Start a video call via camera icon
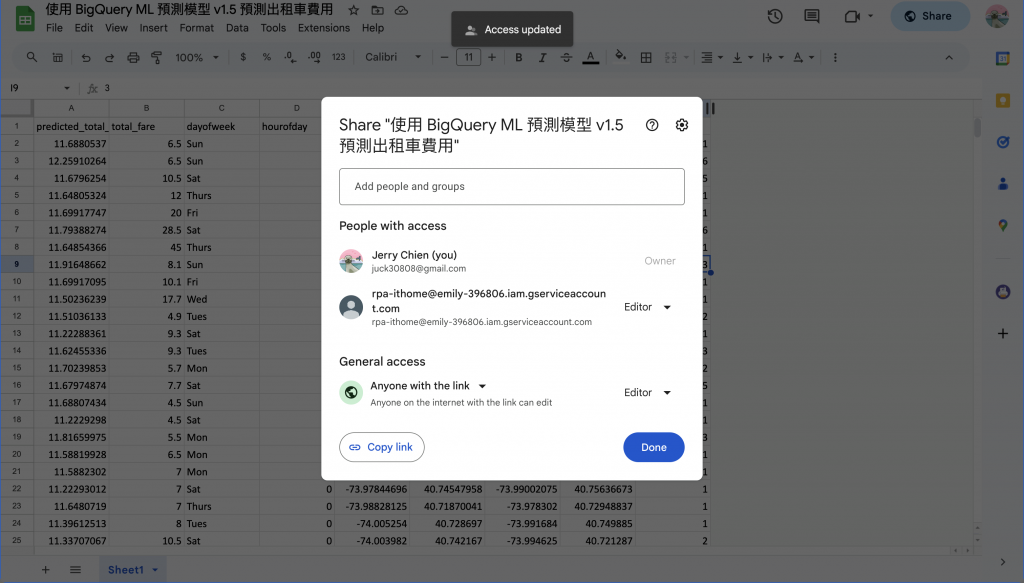1024x583 pixels. (x=852, y=16)
